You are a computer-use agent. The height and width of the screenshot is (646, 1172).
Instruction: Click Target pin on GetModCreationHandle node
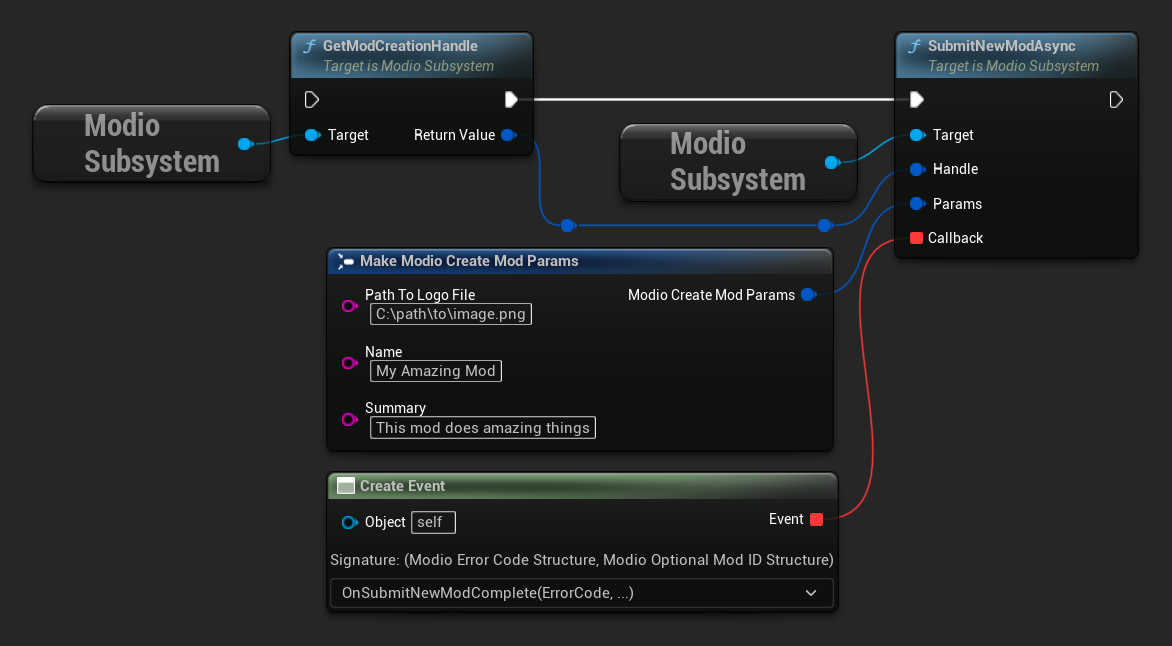(x=312, y=135)
